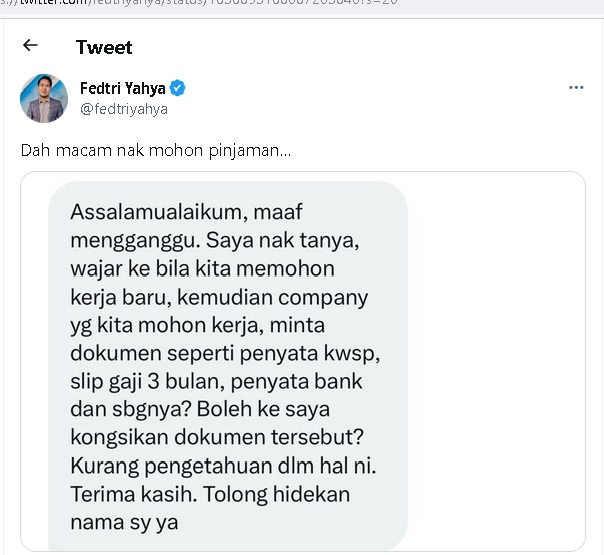Click the Tweet page heading
This screenshot has width=604, height=555.
pyautogui.click(x=104, y=47)
